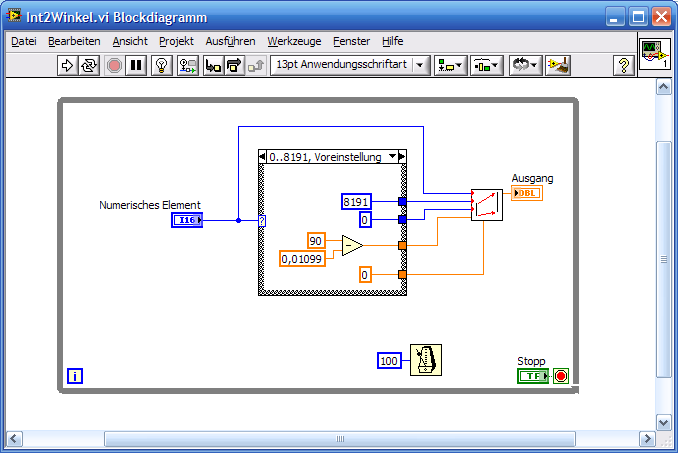
Task: Open the 13pt Anwendungsschriftart font dropdown
Action: click(x=350, y=65)
